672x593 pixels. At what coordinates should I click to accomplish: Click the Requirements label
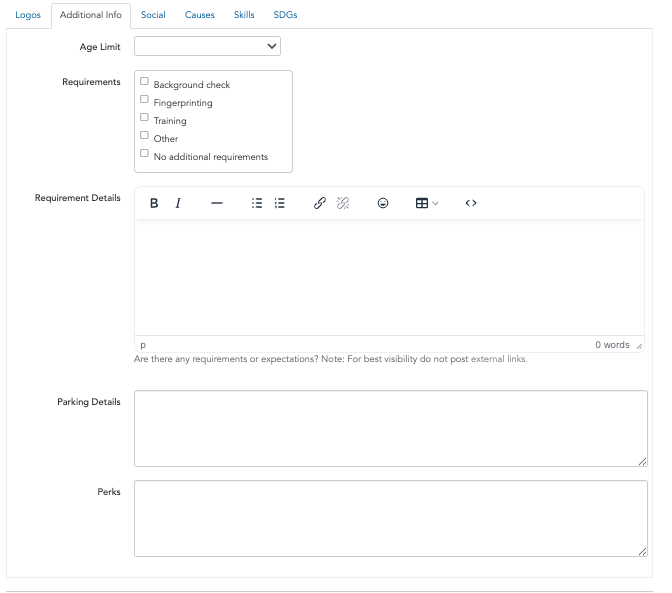[x=91, y=82]
